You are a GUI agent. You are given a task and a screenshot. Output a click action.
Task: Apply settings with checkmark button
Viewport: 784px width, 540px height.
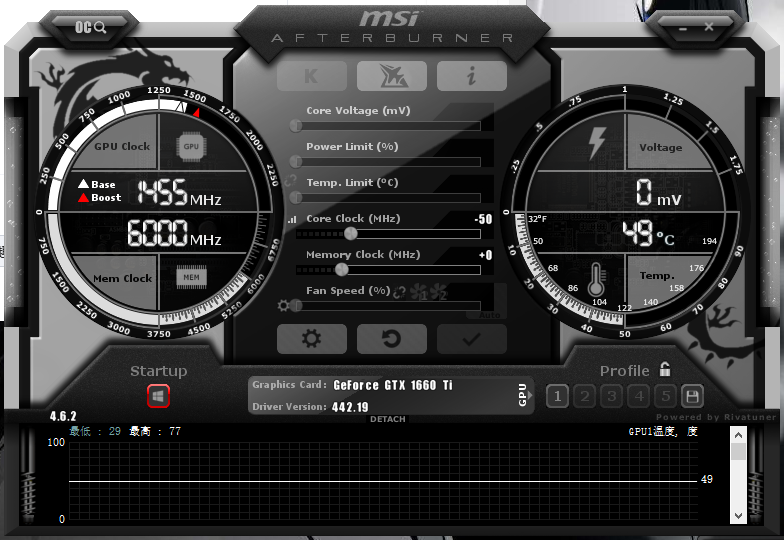coord(472,338)
